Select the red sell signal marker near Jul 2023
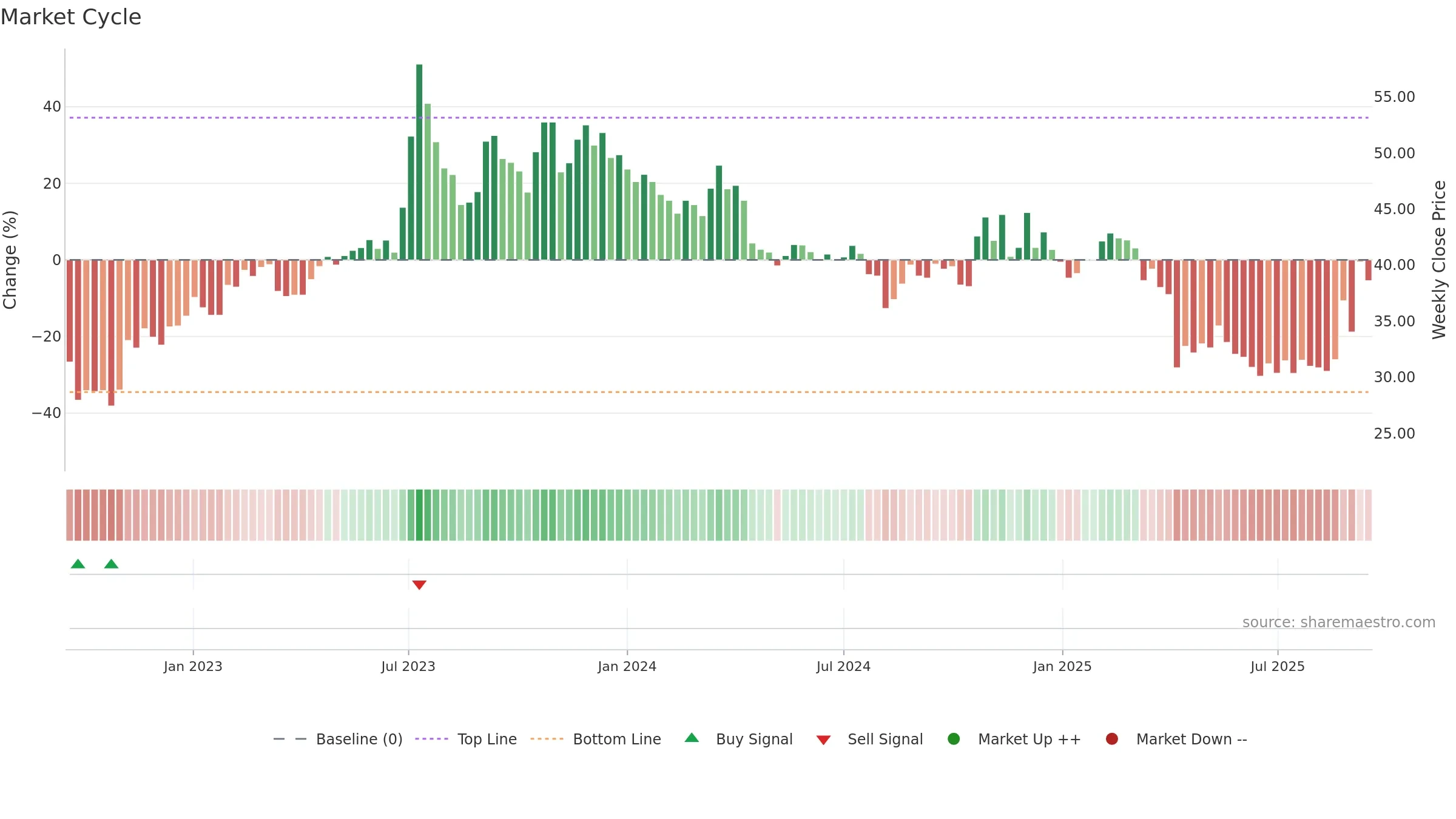This screenshot has width=1456, height=819. click(419, 585)
